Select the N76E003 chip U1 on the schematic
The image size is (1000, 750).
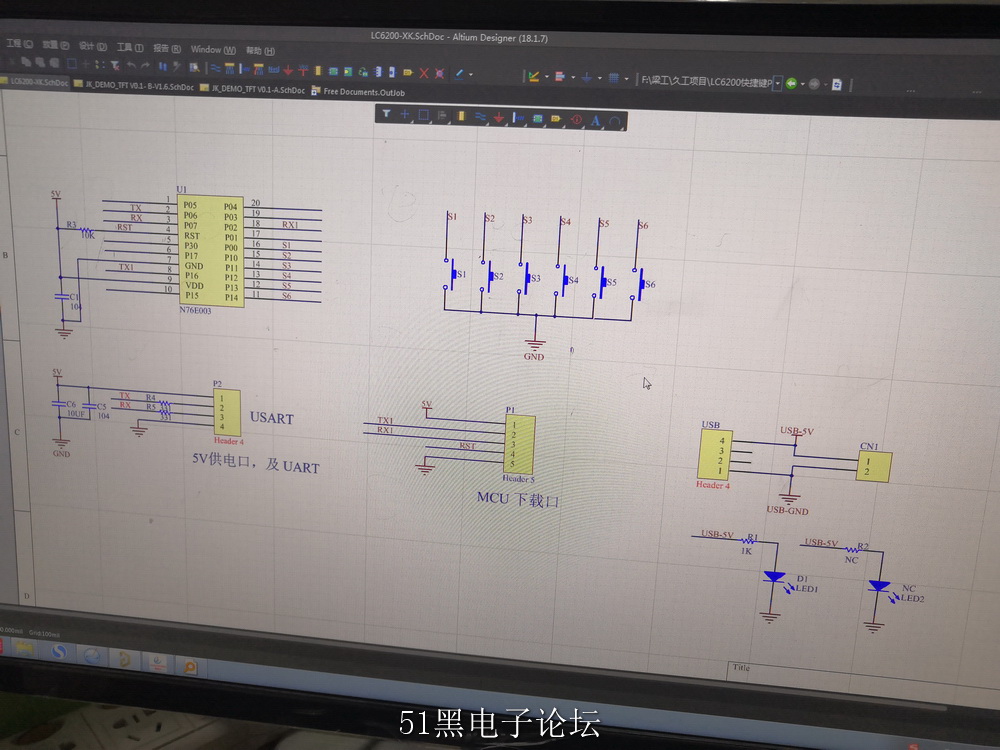tap(211, 251)
